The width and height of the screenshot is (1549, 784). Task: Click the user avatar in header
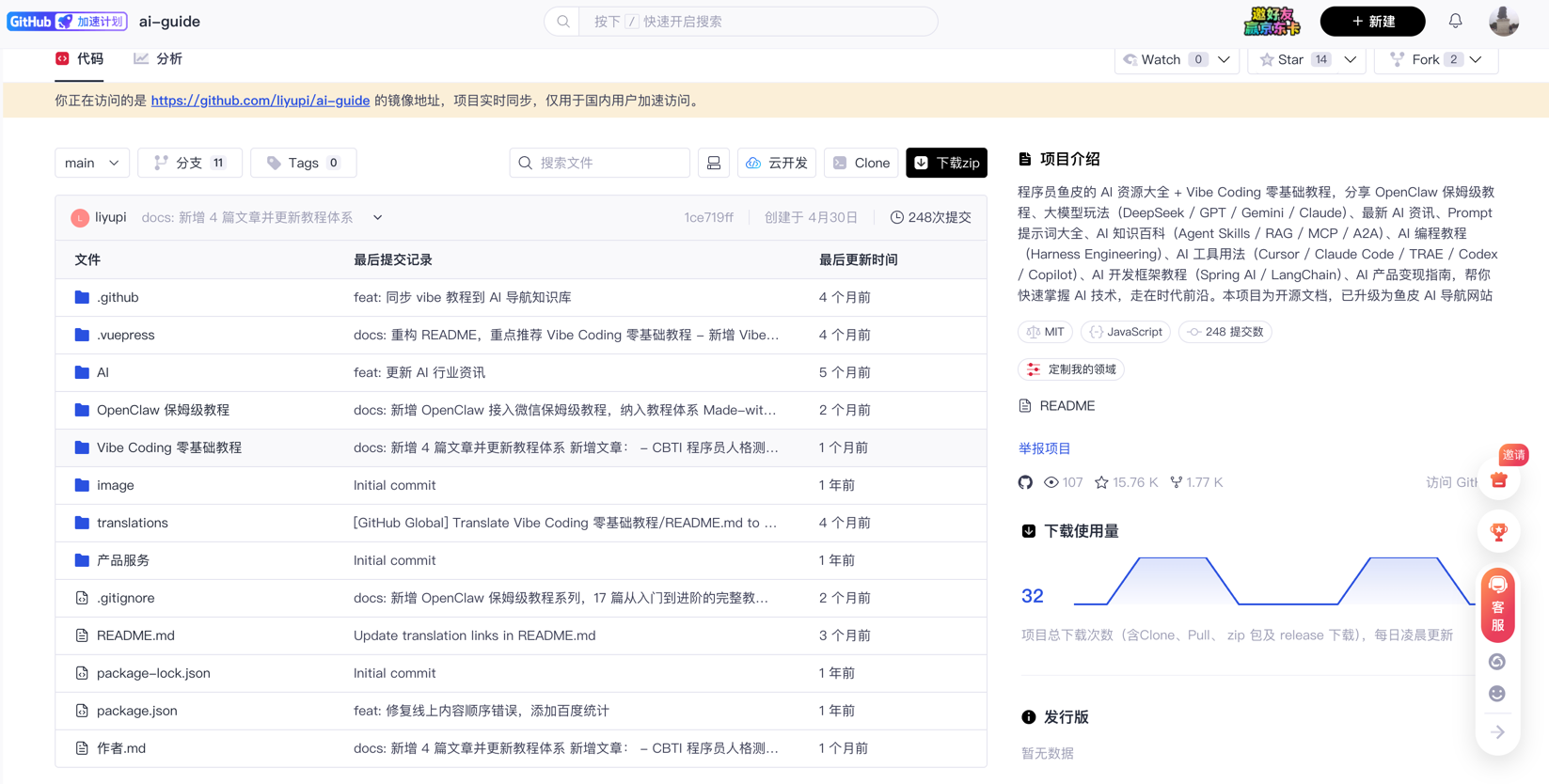click(x=1503, y=21)
